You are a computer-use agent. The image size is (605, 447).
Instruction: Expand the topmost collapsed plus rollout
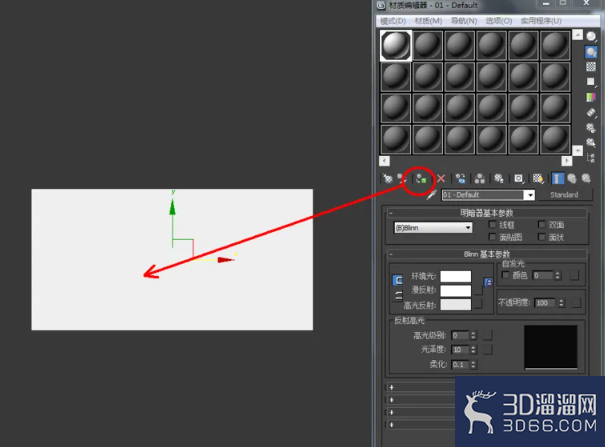pos(392,387)
